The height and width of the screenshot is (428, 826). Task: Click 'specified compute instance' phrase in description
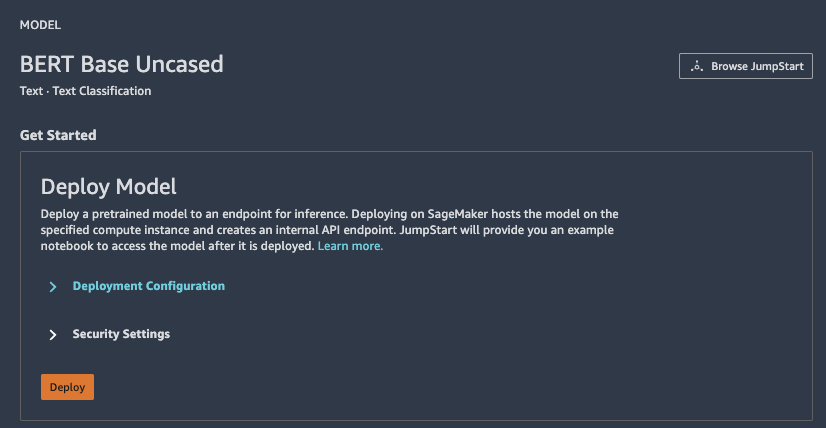114,230
